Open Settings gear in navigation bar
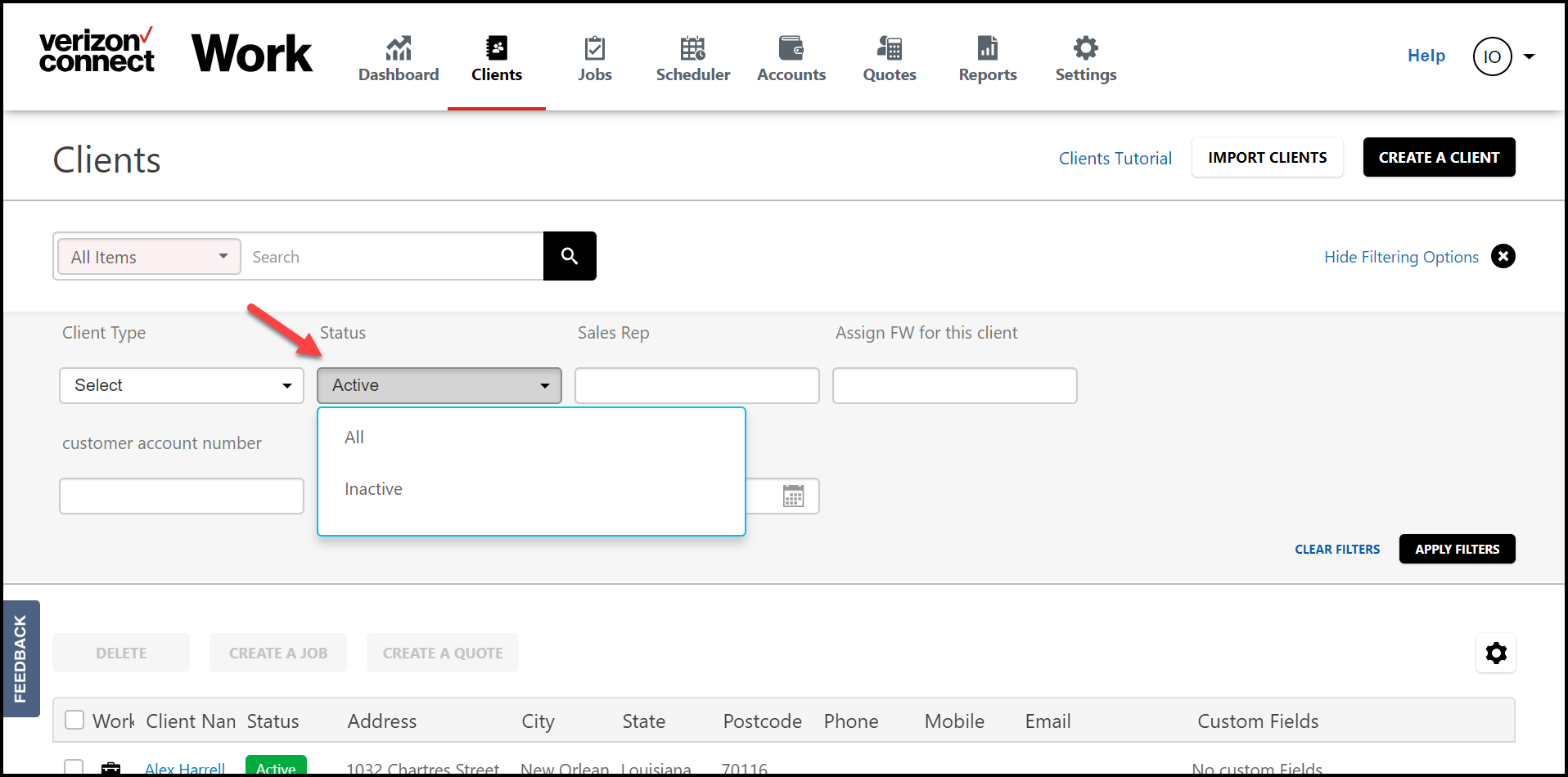 point(1086,48)
